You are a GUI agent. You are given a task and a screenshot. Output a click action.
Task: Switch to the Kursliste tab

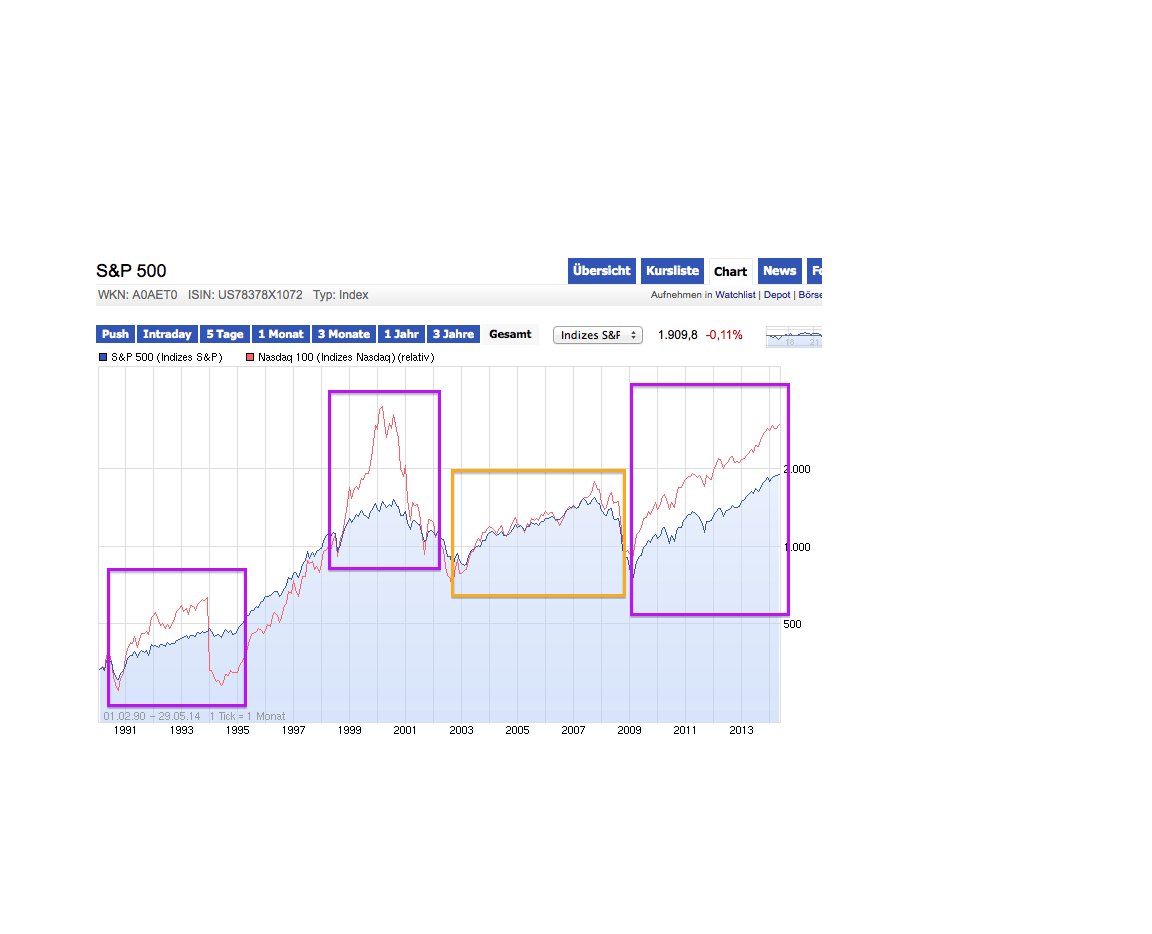pos(672,271)
